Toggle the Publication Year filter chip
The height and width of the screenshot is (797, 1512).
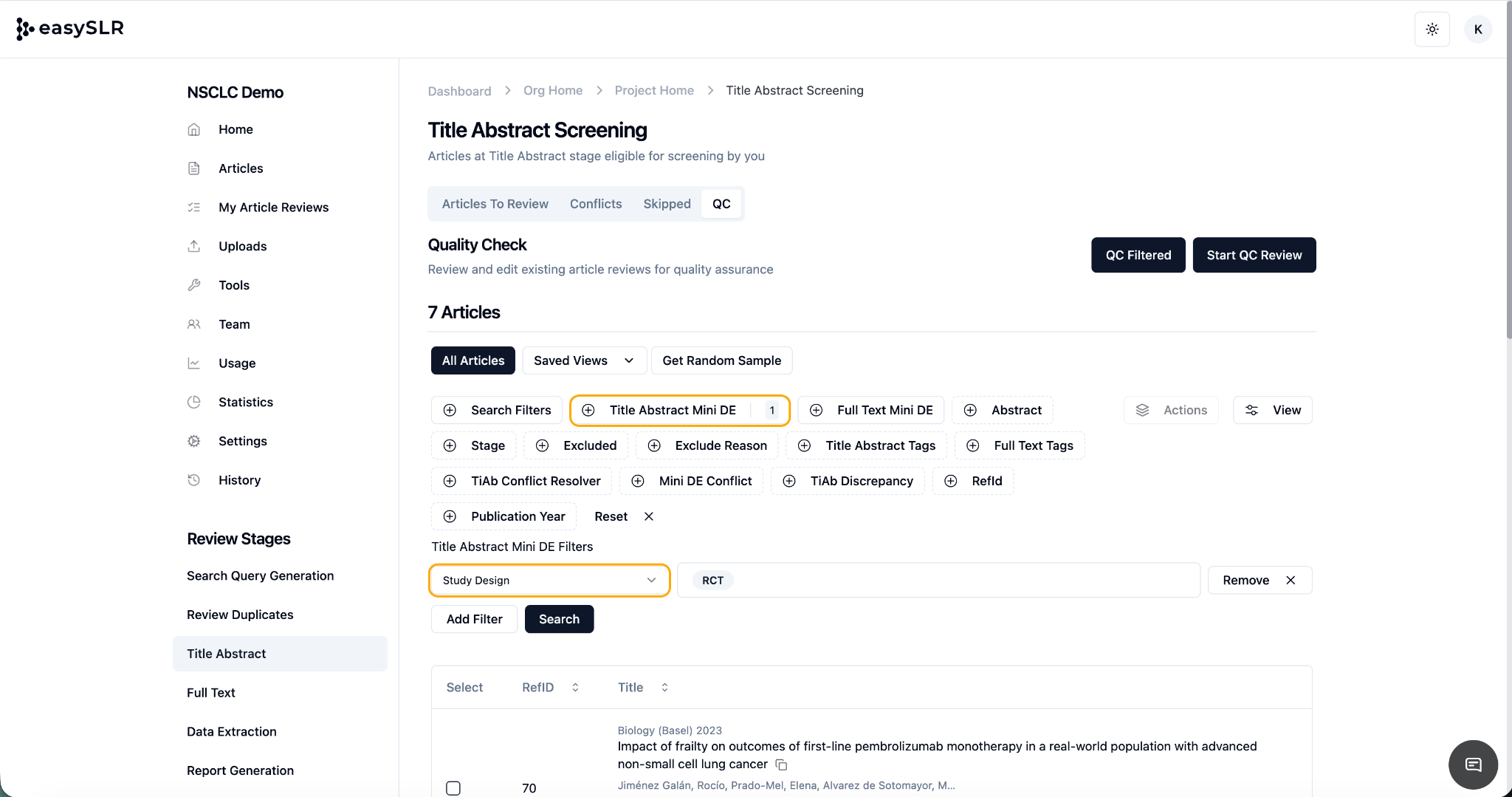click(x=504, y=516)
